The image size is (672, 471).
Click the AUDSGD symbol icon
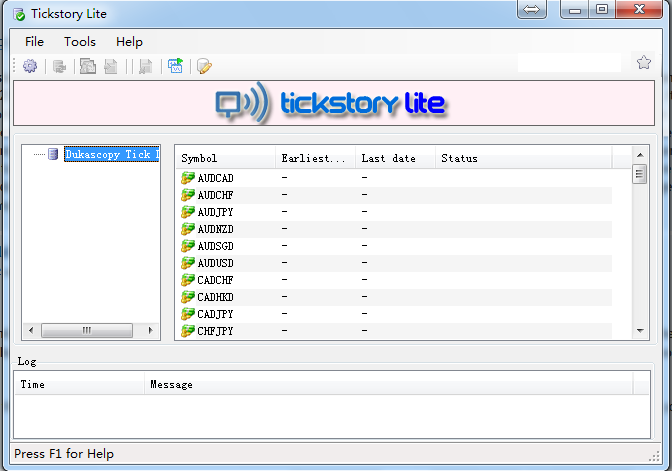point(188,246)
